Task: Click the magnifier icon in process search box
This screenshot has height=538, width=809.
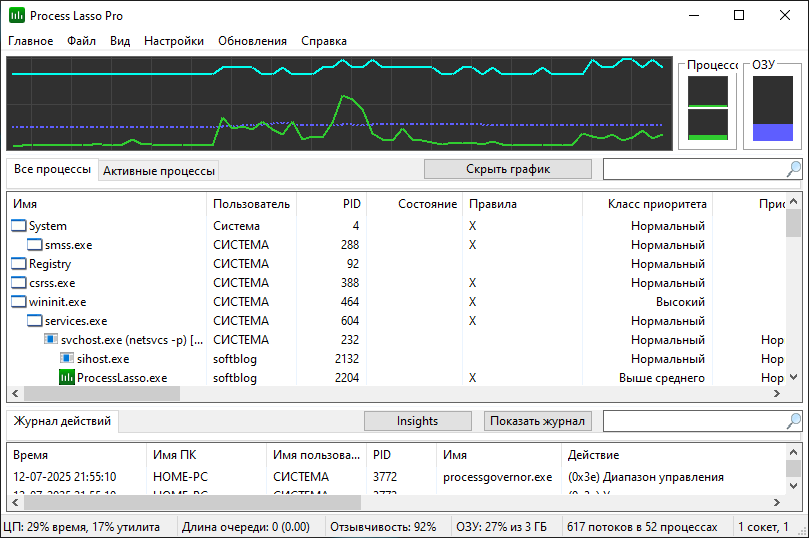Action: 794,169
